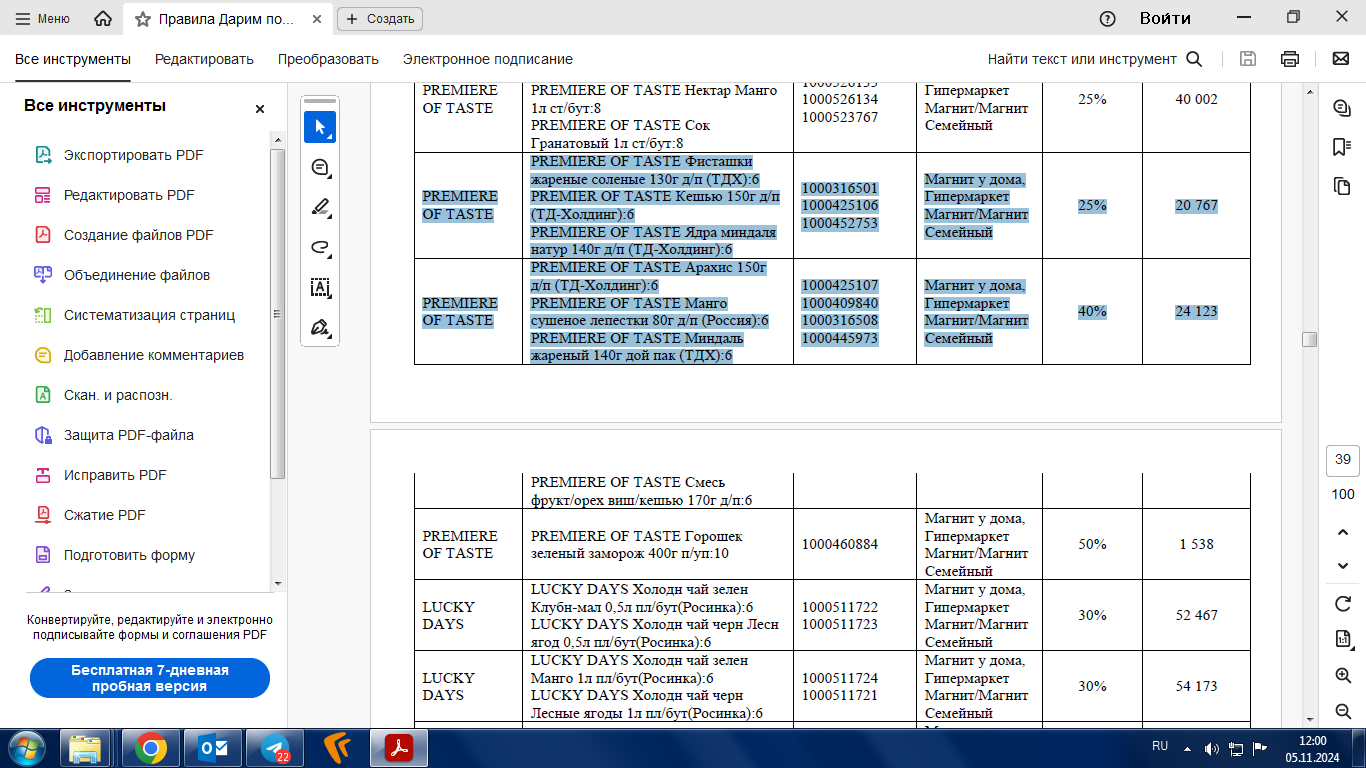Image resolution: width=1366 pixels, height=768 pixels.
Task: Open Telegram from the taskbar
Action: (x=274, y=748)
